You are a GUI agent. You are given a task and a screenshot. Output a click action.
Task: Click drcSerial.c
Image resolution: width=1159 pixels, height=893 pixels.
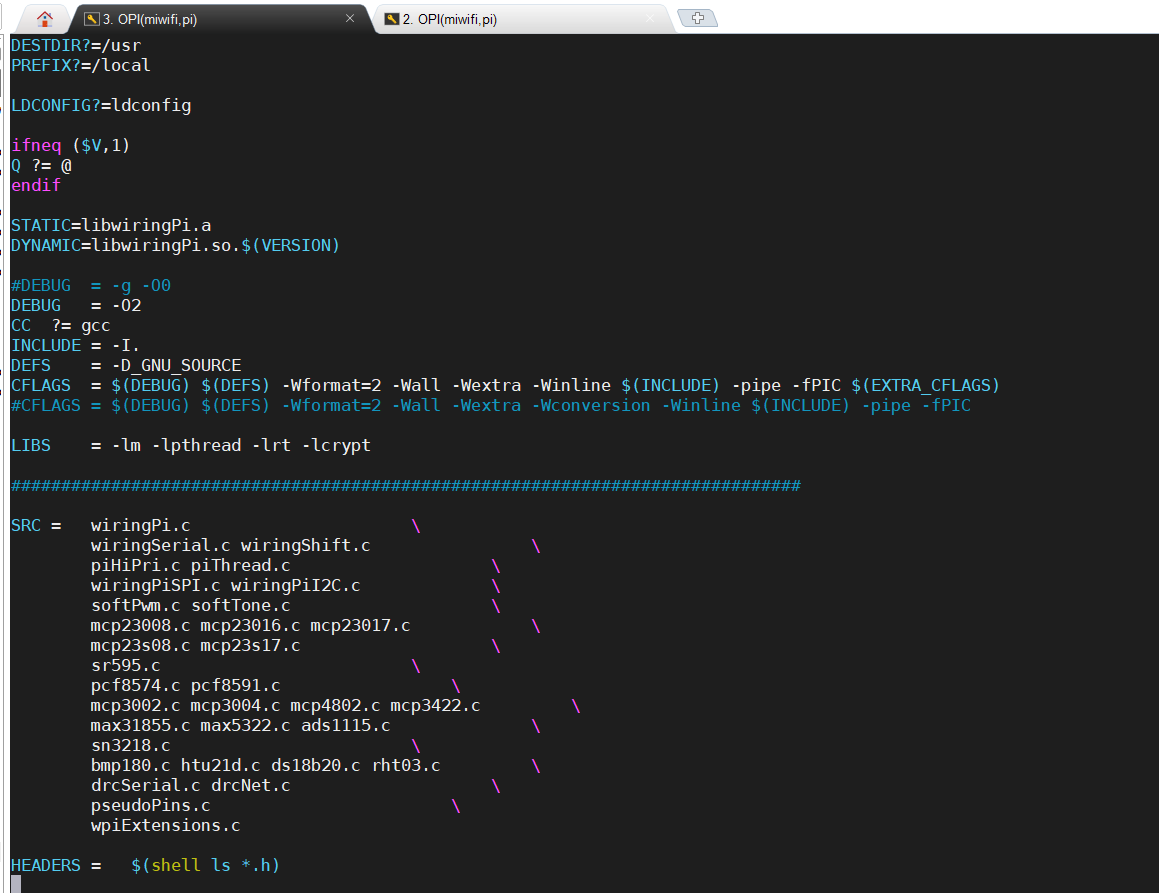[x=146, y=784]
